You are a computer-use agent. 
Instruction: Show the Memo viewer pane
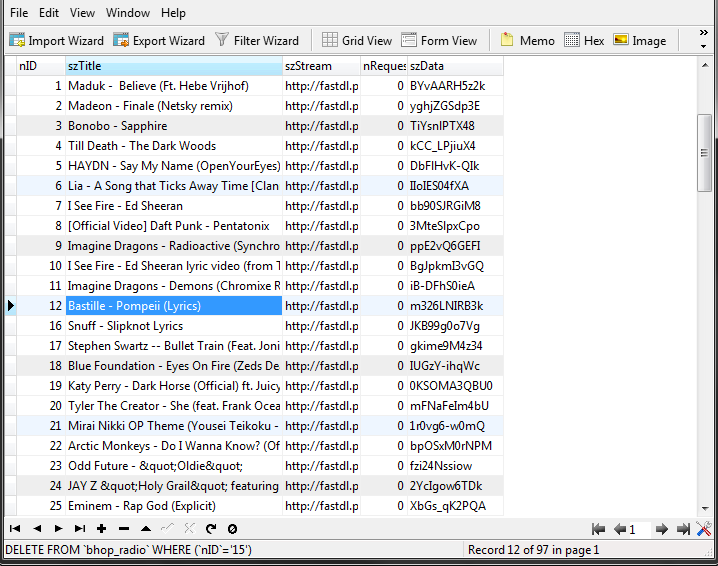pyautogui.click(x=527, y=41)
